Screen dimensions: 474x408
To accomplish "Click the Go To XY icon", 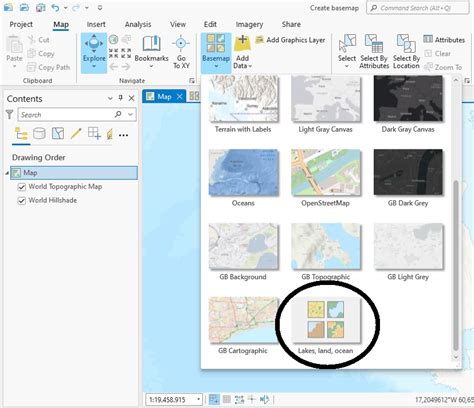I will tap(181, 44).
